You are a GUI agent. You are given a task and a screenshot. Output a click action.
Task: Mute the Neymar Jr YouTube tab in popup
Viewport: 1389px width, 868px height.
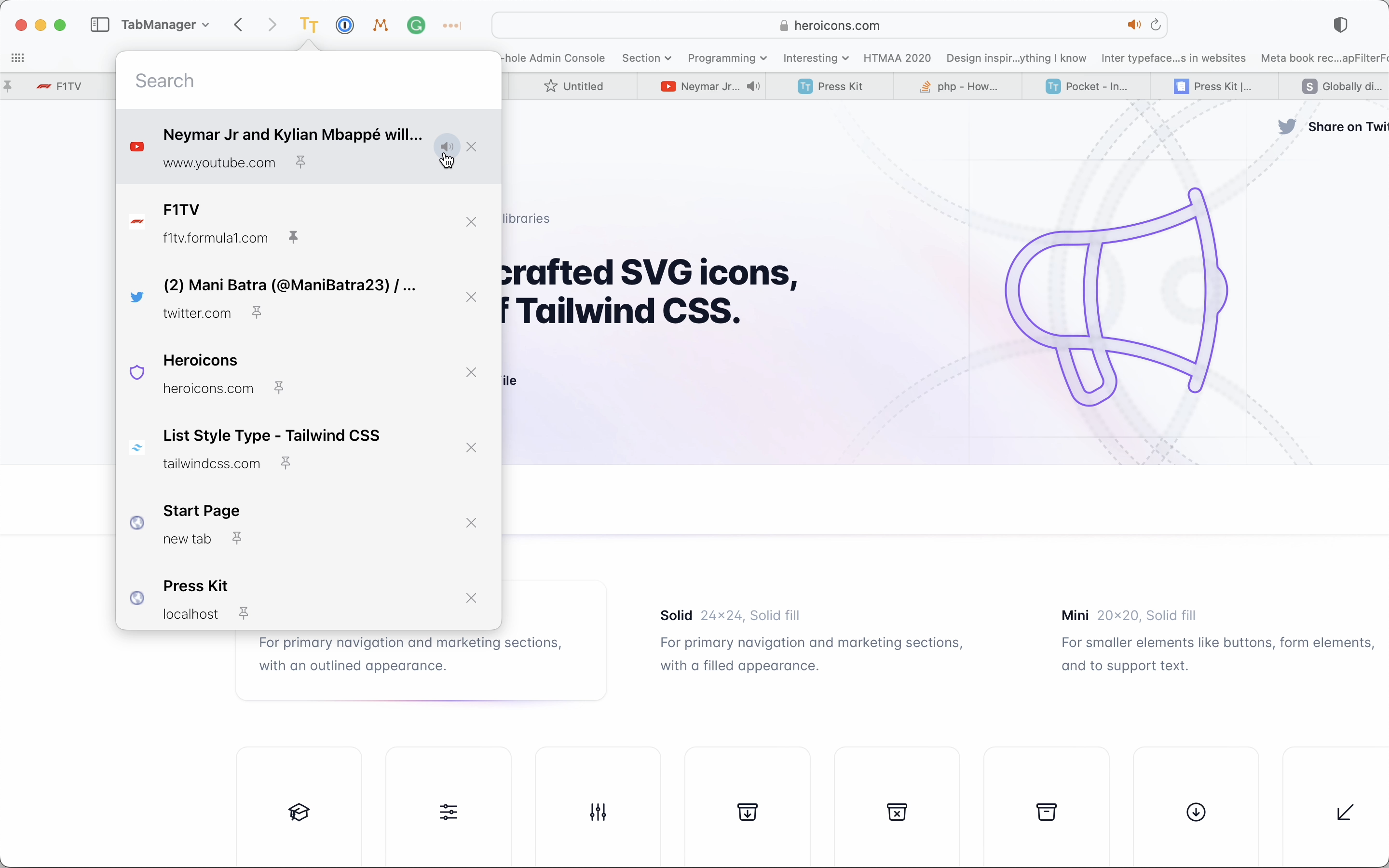point(447,147)
